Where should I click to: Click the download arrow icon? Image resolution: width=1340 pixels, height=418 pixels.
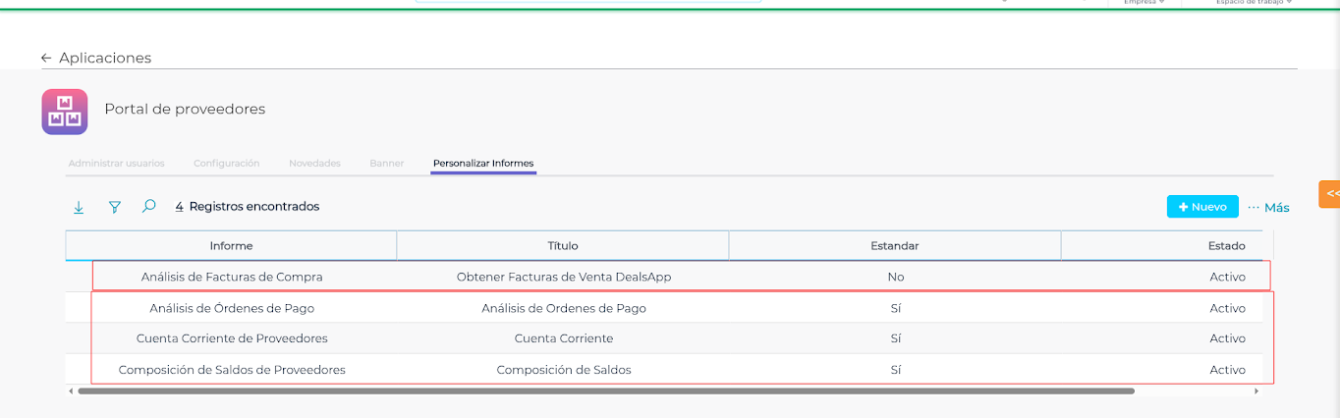pos(79,207)
